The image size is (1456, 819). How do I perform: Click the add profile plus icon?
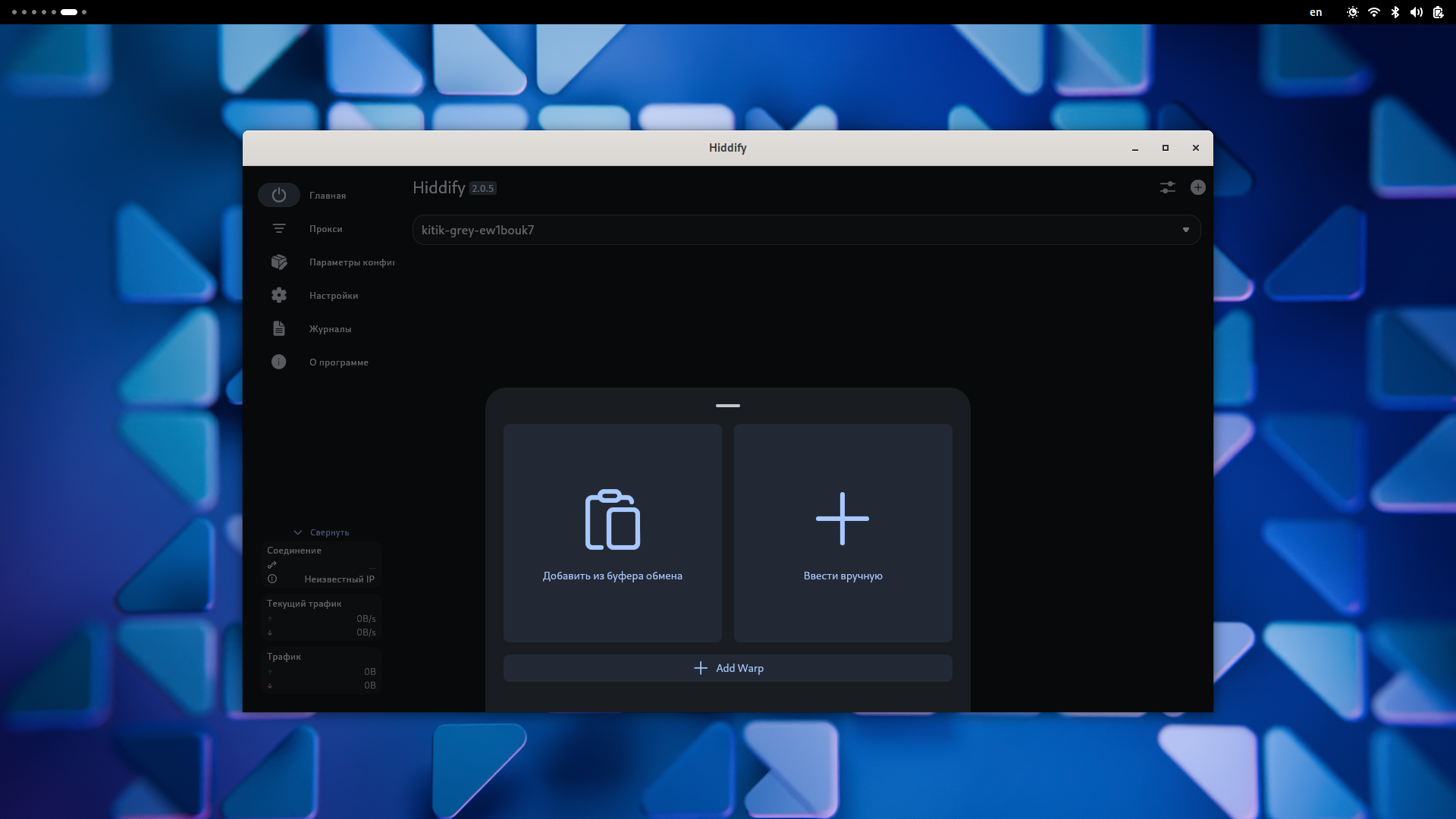pyautogui.click(x=1198, y=187)
